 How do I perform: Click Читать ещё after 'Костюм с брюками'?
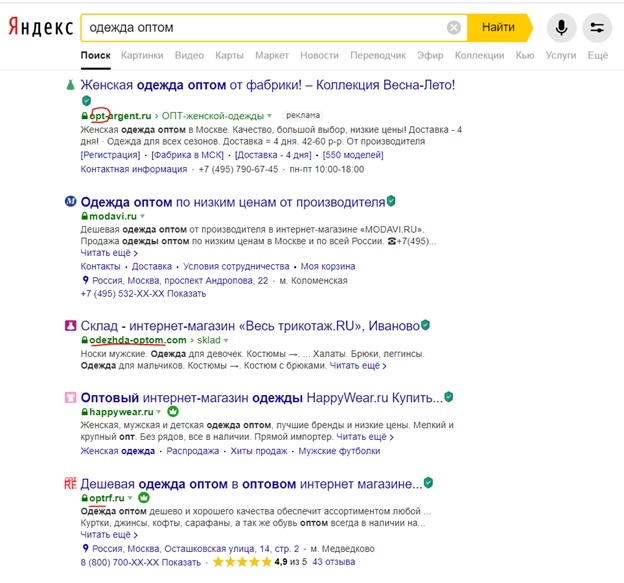[x=358, y=366]
